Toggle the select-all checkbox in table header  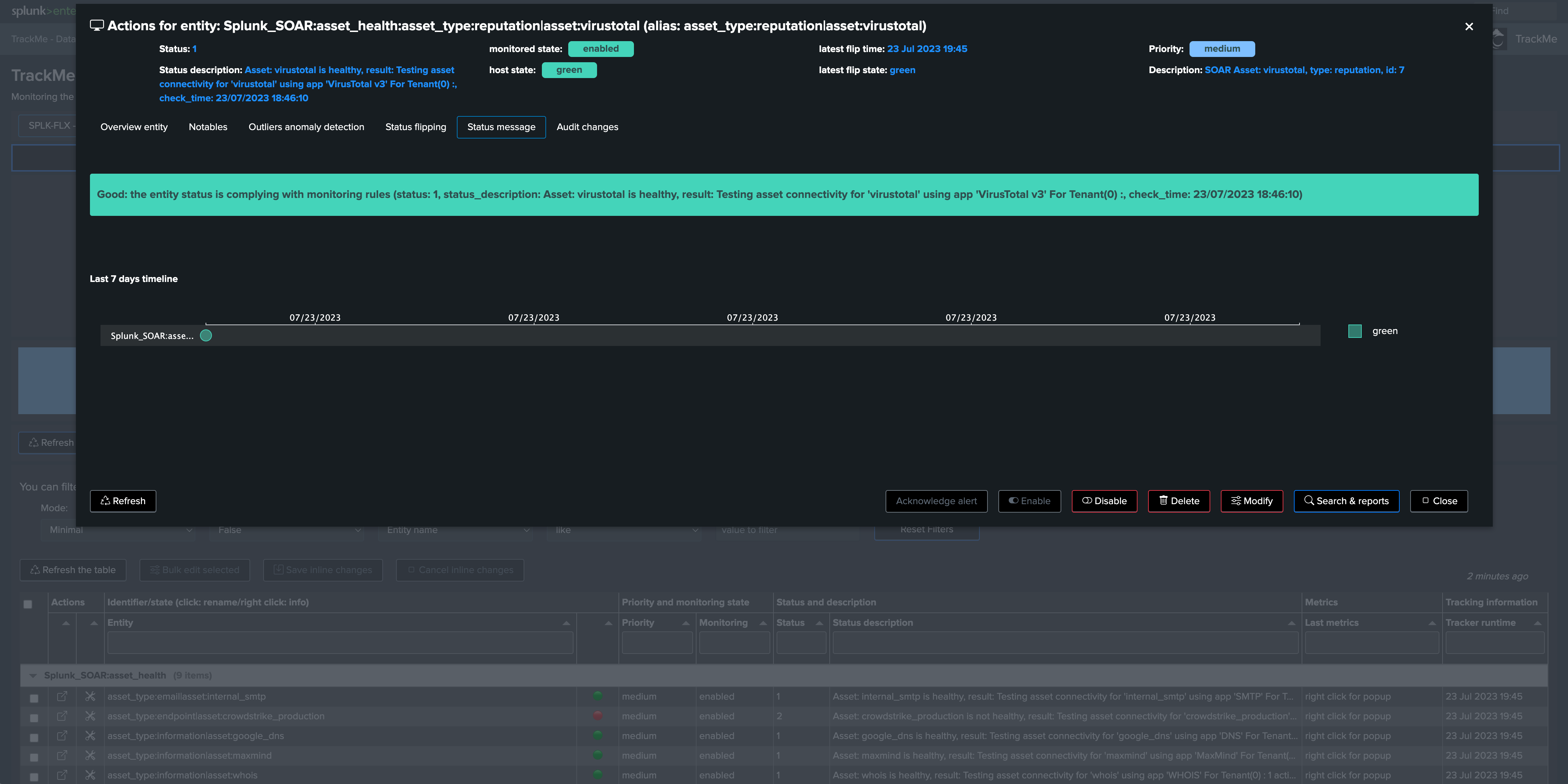click(27, 604)
